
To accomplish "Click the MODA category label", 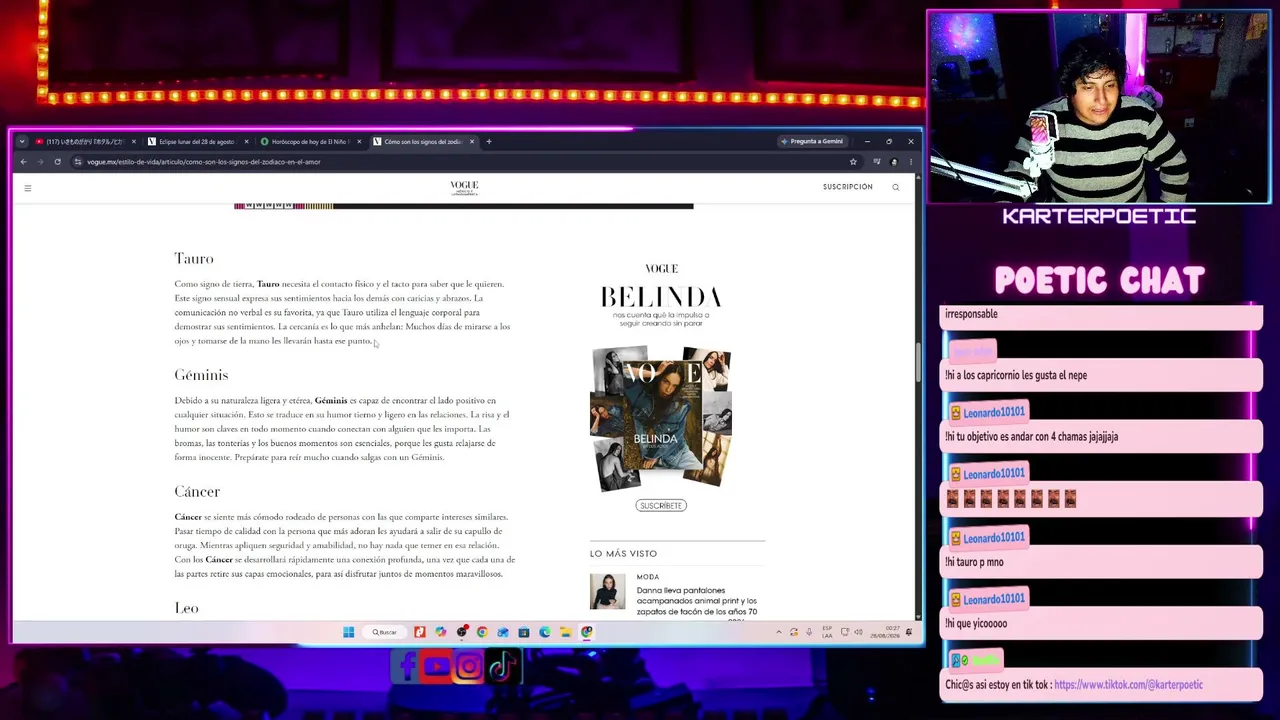I will pos(648,577).
